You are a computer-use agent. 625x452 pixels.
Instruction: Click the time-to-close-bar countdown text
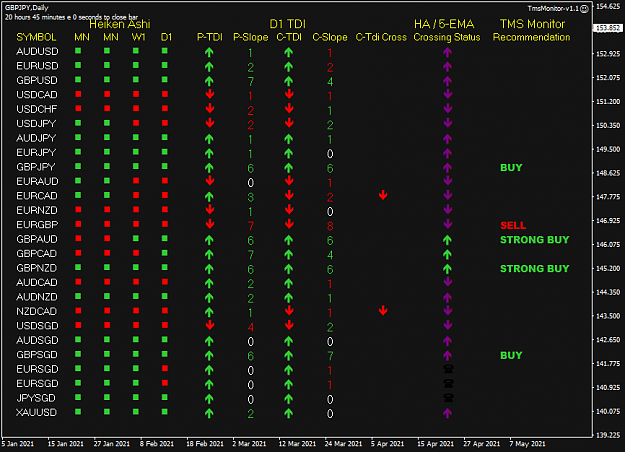pos(71,17)
